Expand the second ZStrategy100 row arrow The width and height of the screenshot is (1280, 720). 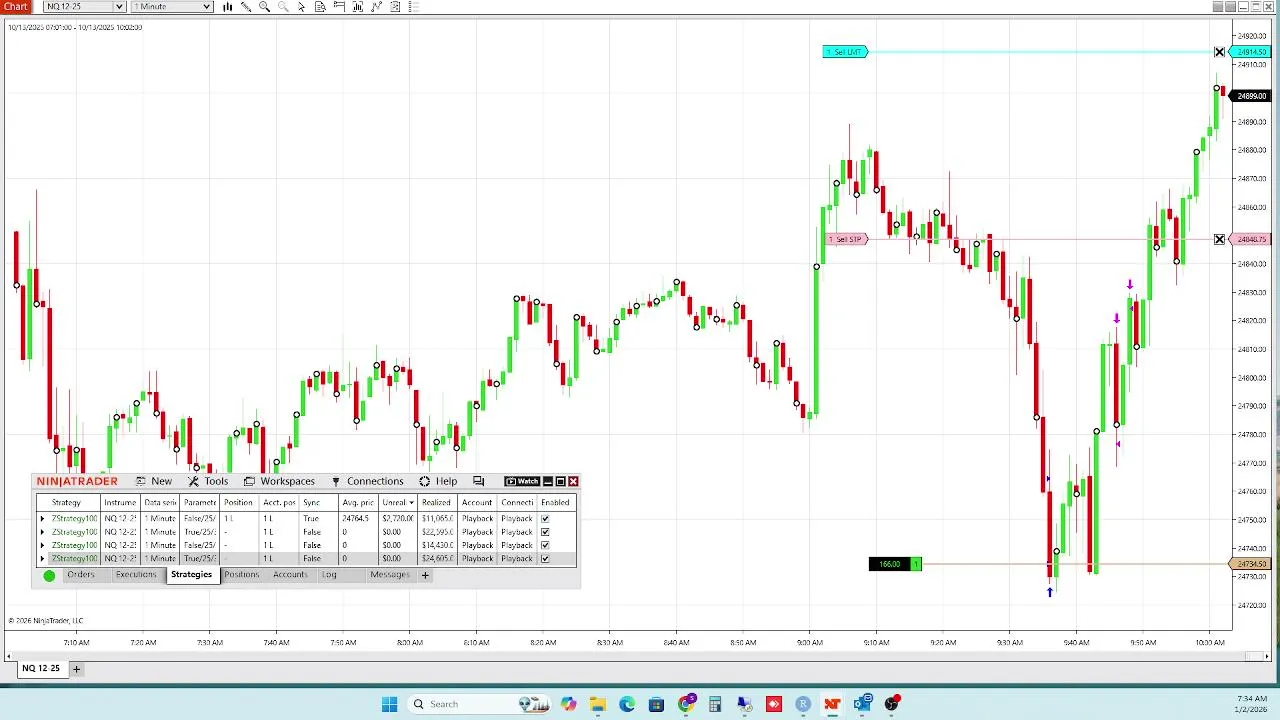(42, 532)
